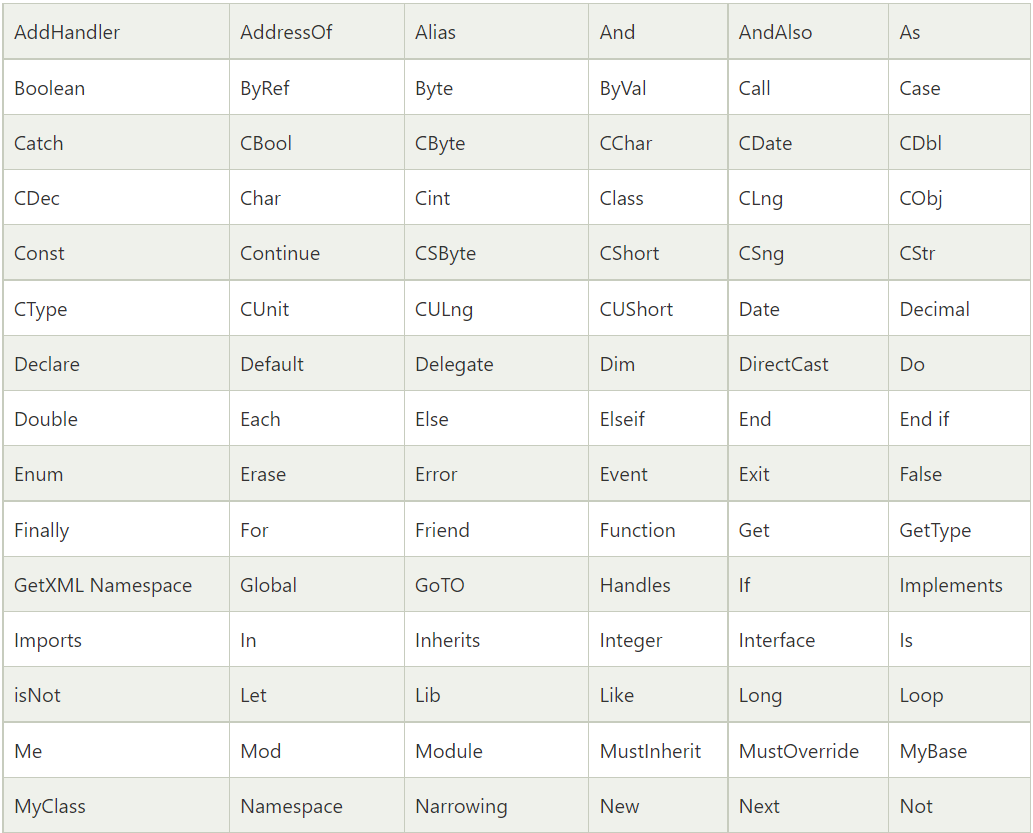The height and width of the screenshot is (833, 1033).
Task: Click the Implements keyword cell
Action: [x=951, y=585]
